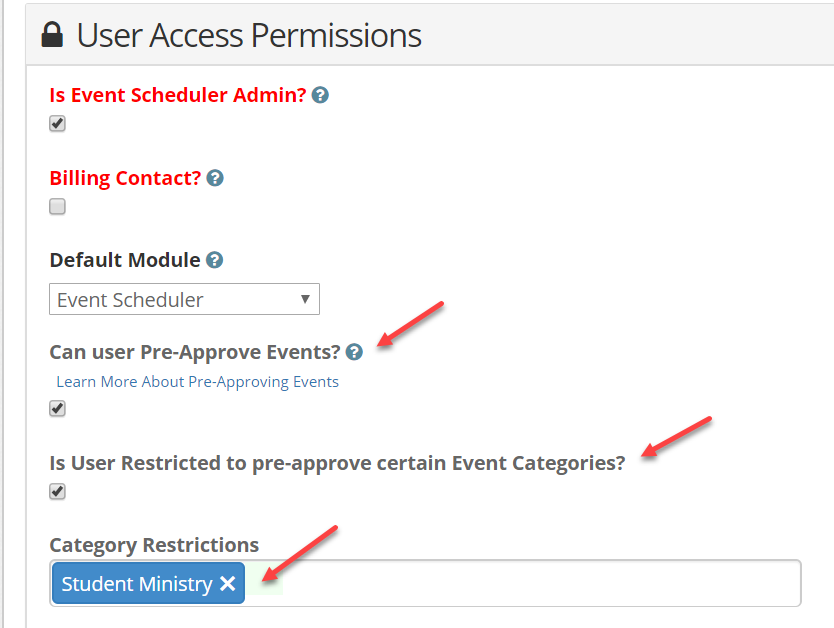Show help tooltip for Default Module
The height and width of the screenshot is (628, 834).
[214, 260]
